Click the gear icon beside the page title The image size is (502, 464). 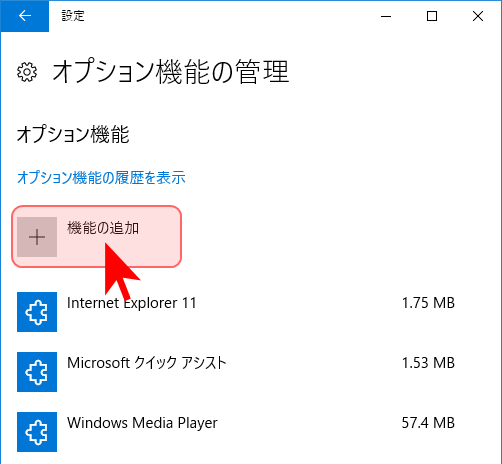(x=27, y=72)
